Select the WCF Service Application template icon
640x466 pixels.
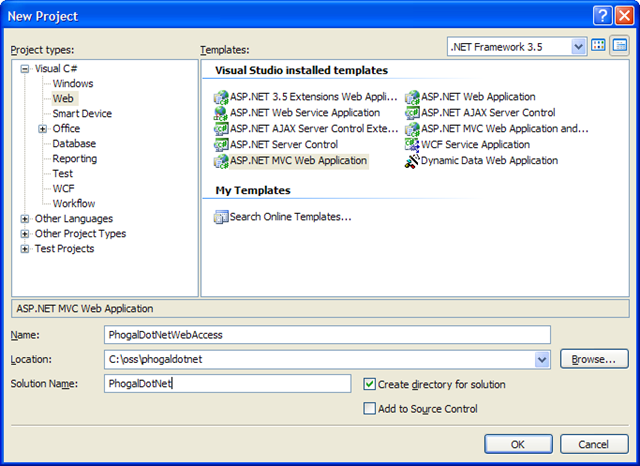tap(412, 145)
